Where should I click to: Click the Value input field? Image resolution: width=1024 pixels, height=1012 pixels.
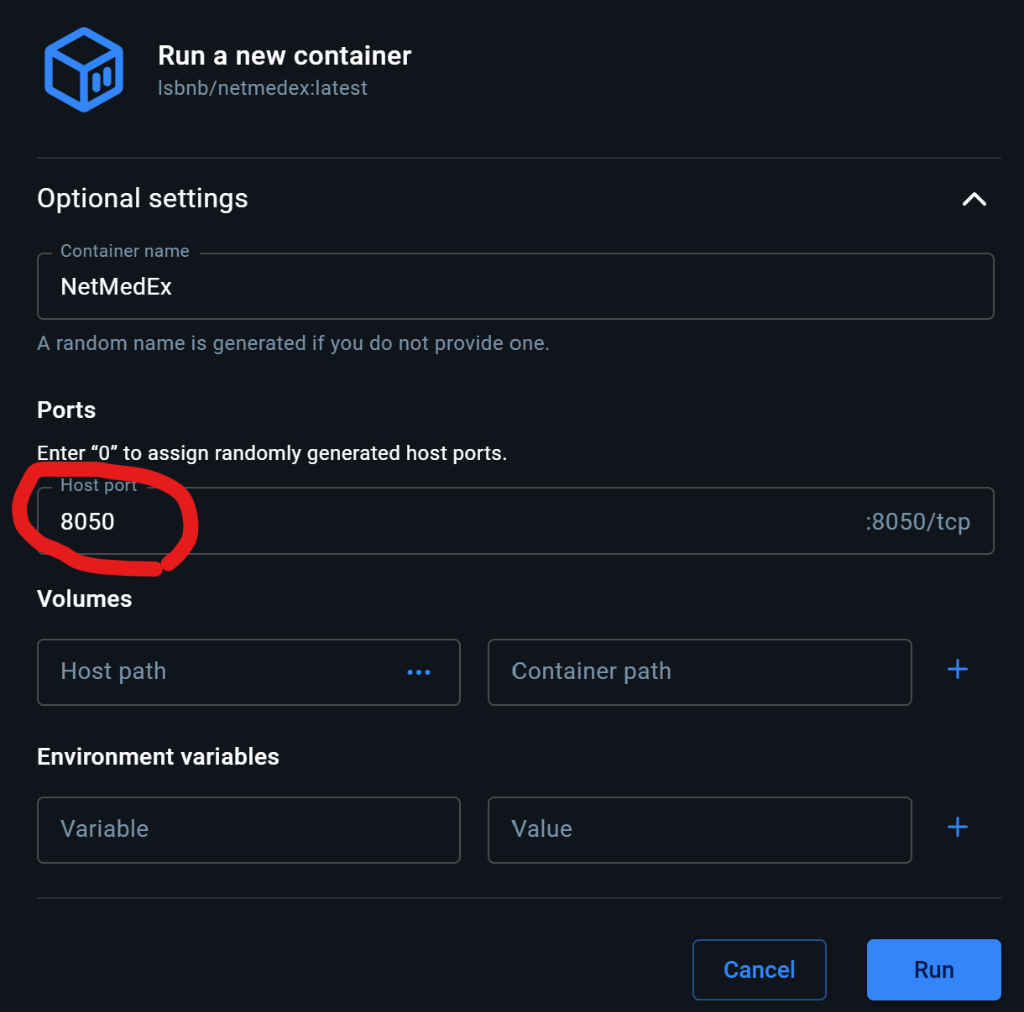pyautogui.click(x=699, y=830)
